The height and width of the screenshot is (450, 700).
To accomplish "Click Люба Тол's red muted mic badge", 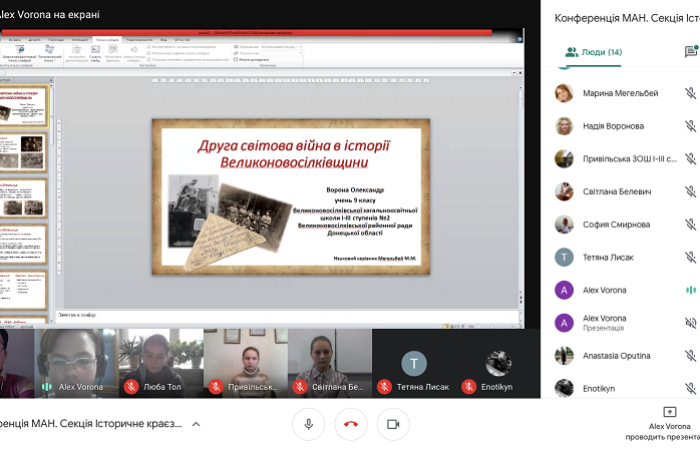I will point(131,387).
